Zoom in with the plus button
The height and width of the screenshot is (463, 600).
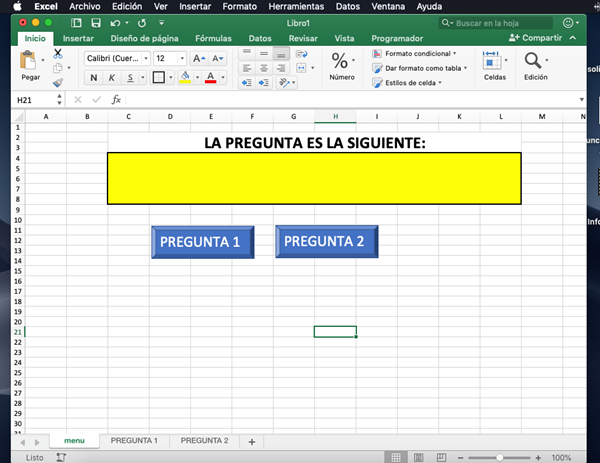coord(538,458)
